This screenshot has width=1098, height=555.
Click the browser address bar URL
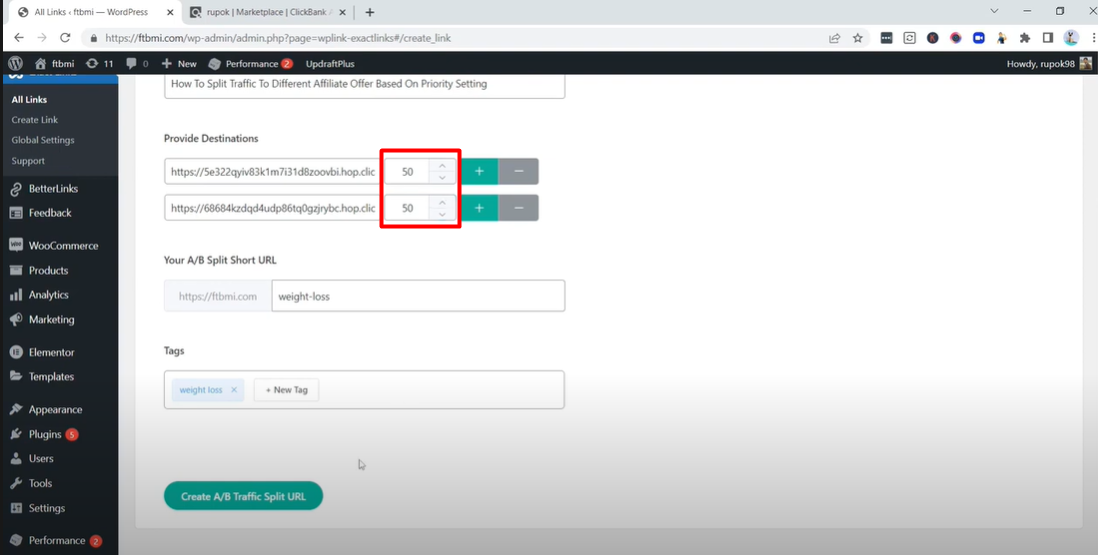coord(278,38)
